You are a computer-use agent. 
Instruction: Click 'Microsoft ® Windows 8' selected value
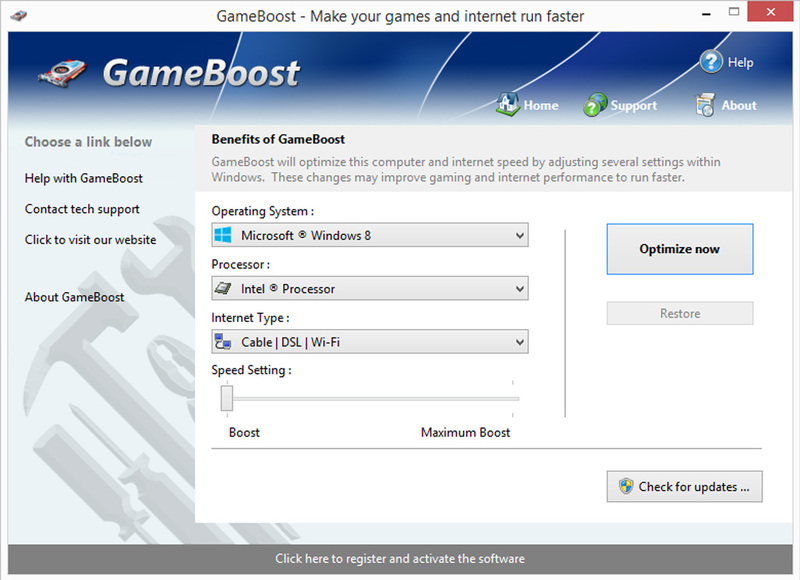click(x=306, y=235)
